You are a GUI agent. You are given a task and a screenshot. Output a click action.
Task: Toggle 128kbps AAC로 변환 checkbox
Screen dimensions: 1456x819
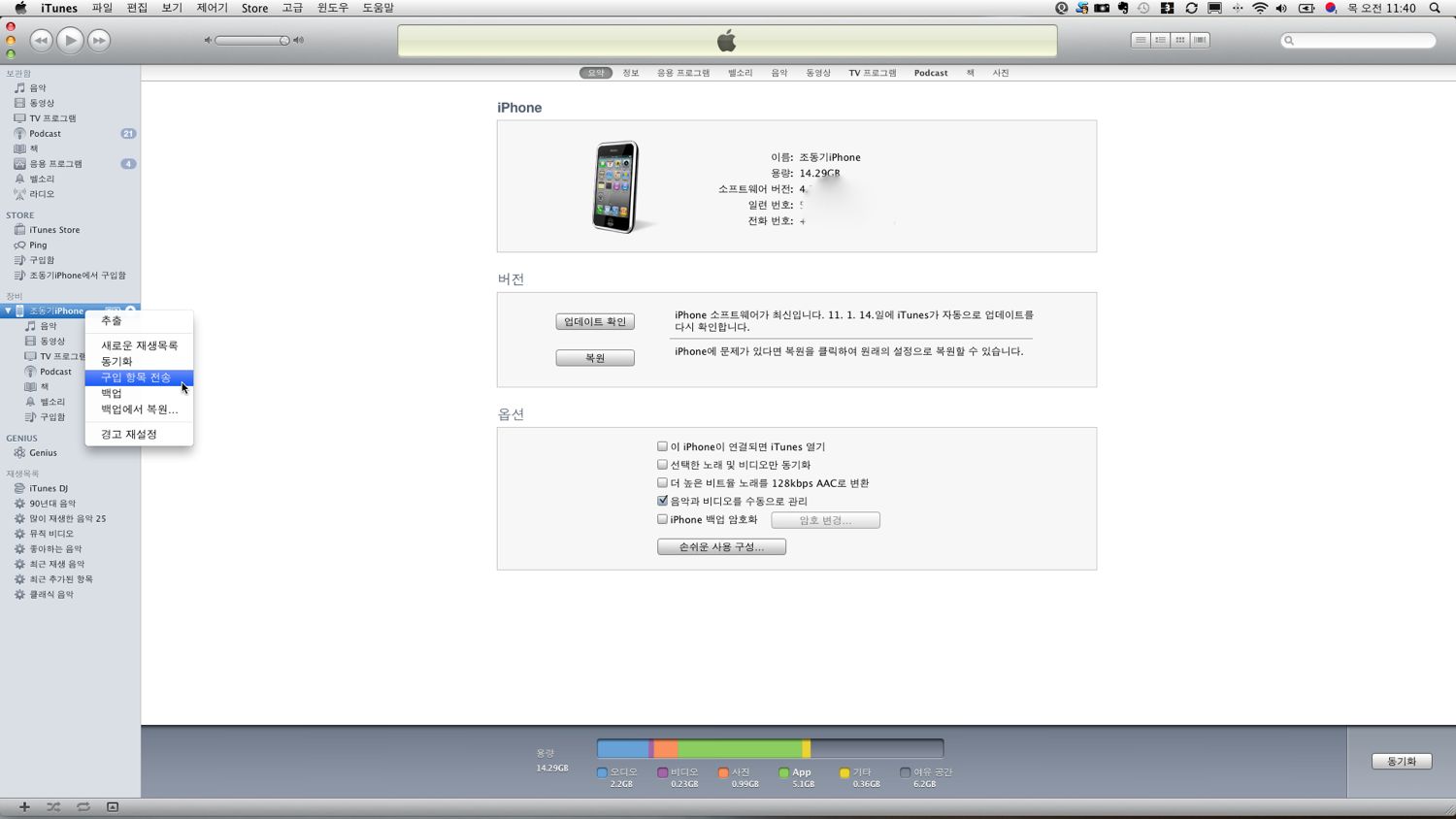pyautogui.click(x=662, y=482)
